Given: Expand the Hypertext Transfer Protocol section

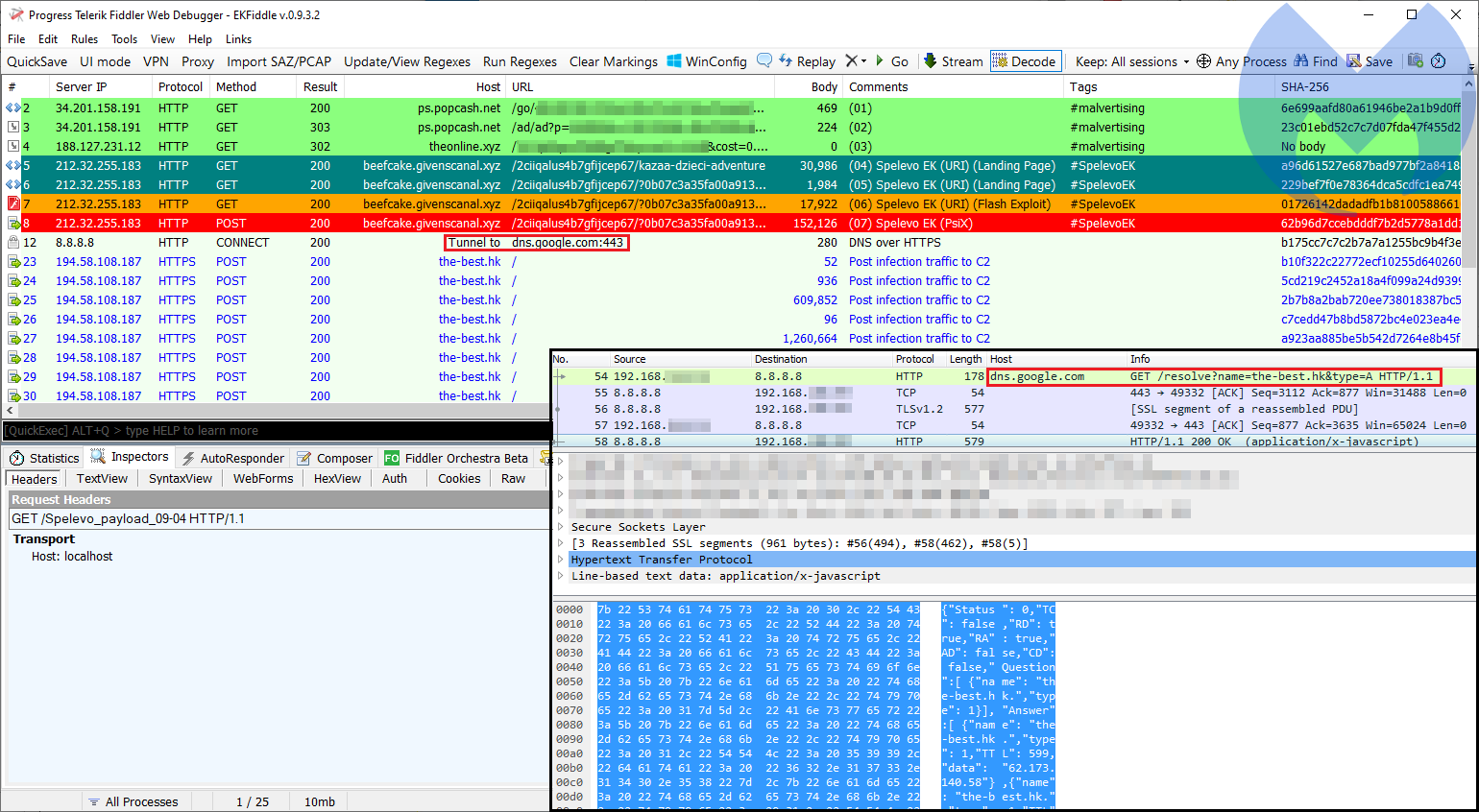Looking at the screenshot, I should click(561, 560).
